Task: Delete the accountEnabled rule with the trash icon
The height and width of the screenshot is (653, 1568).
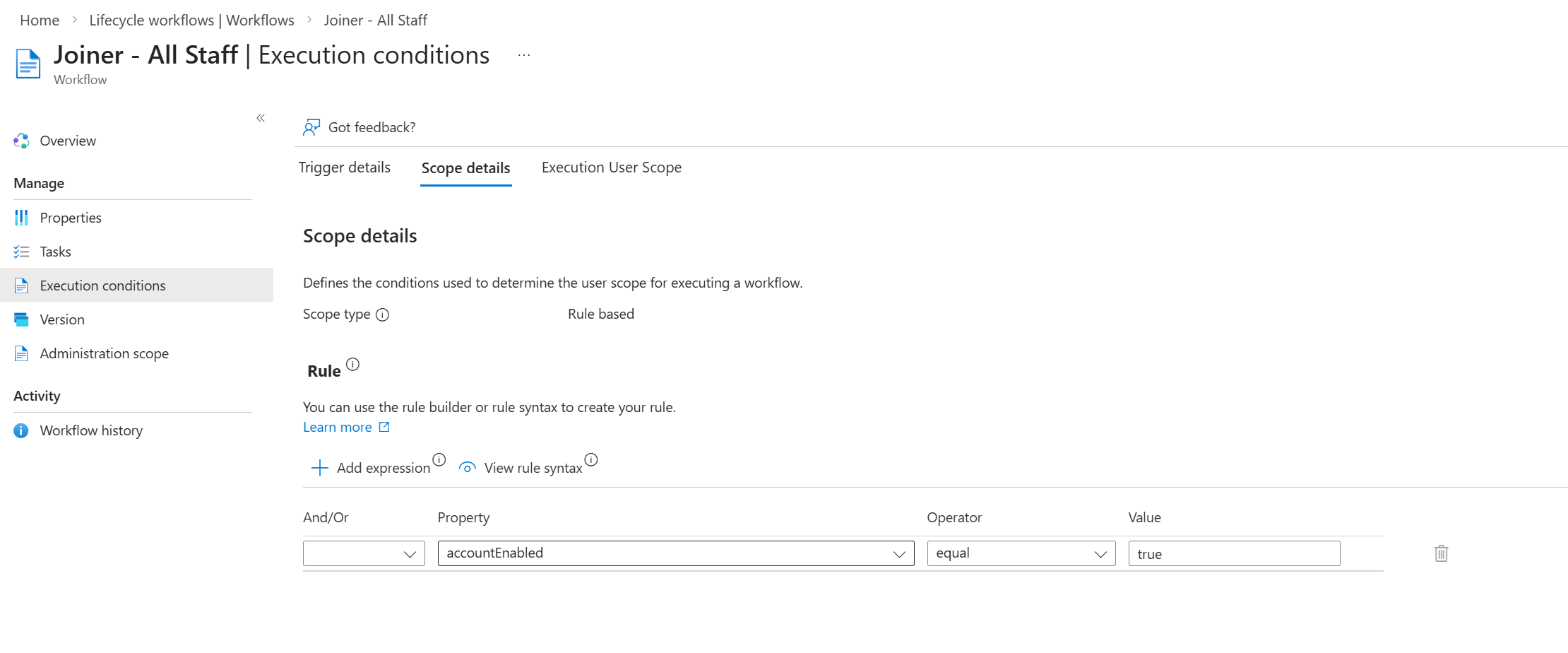Action: point(1442,553)
